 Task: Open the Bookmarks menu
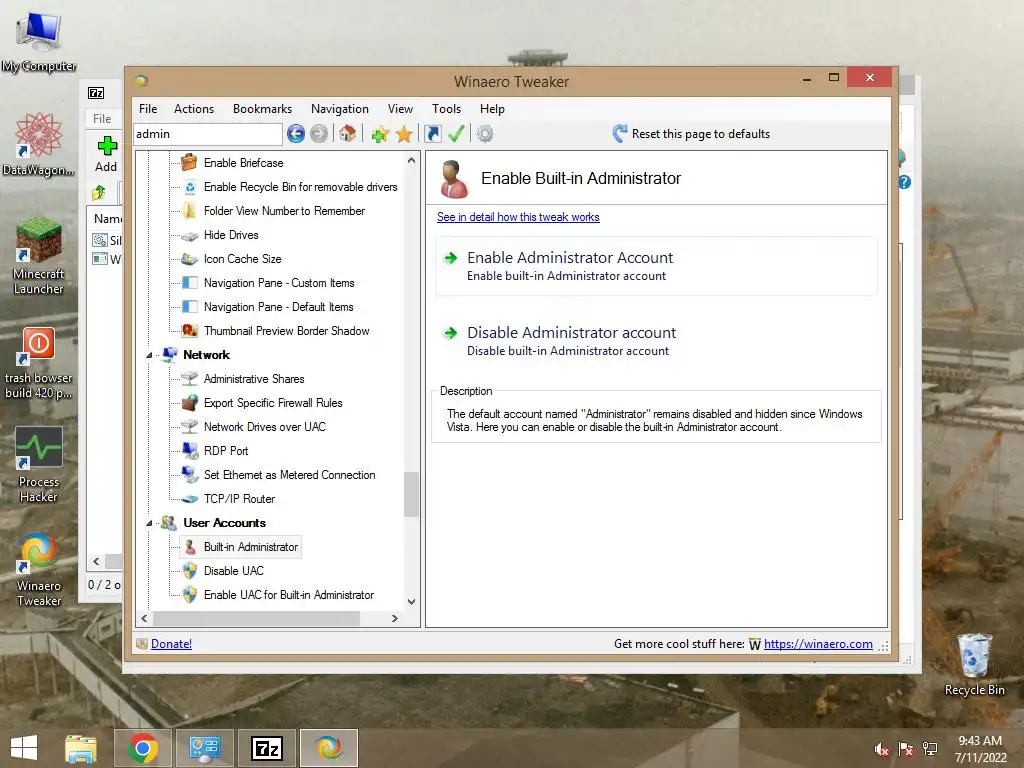pyautogui.click(x=263, y=109)
